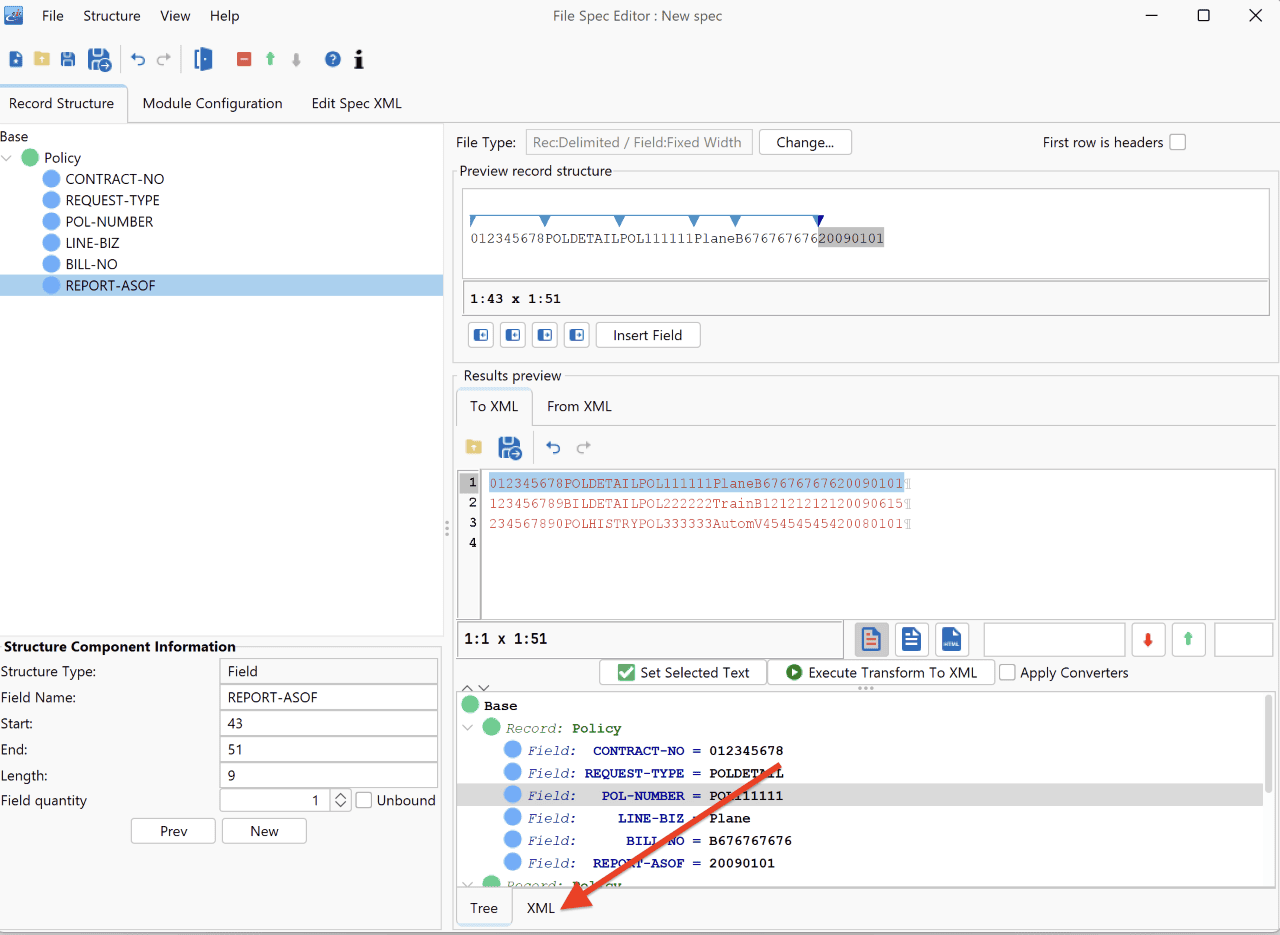Click the Set Selected Text button

(683, 672)
